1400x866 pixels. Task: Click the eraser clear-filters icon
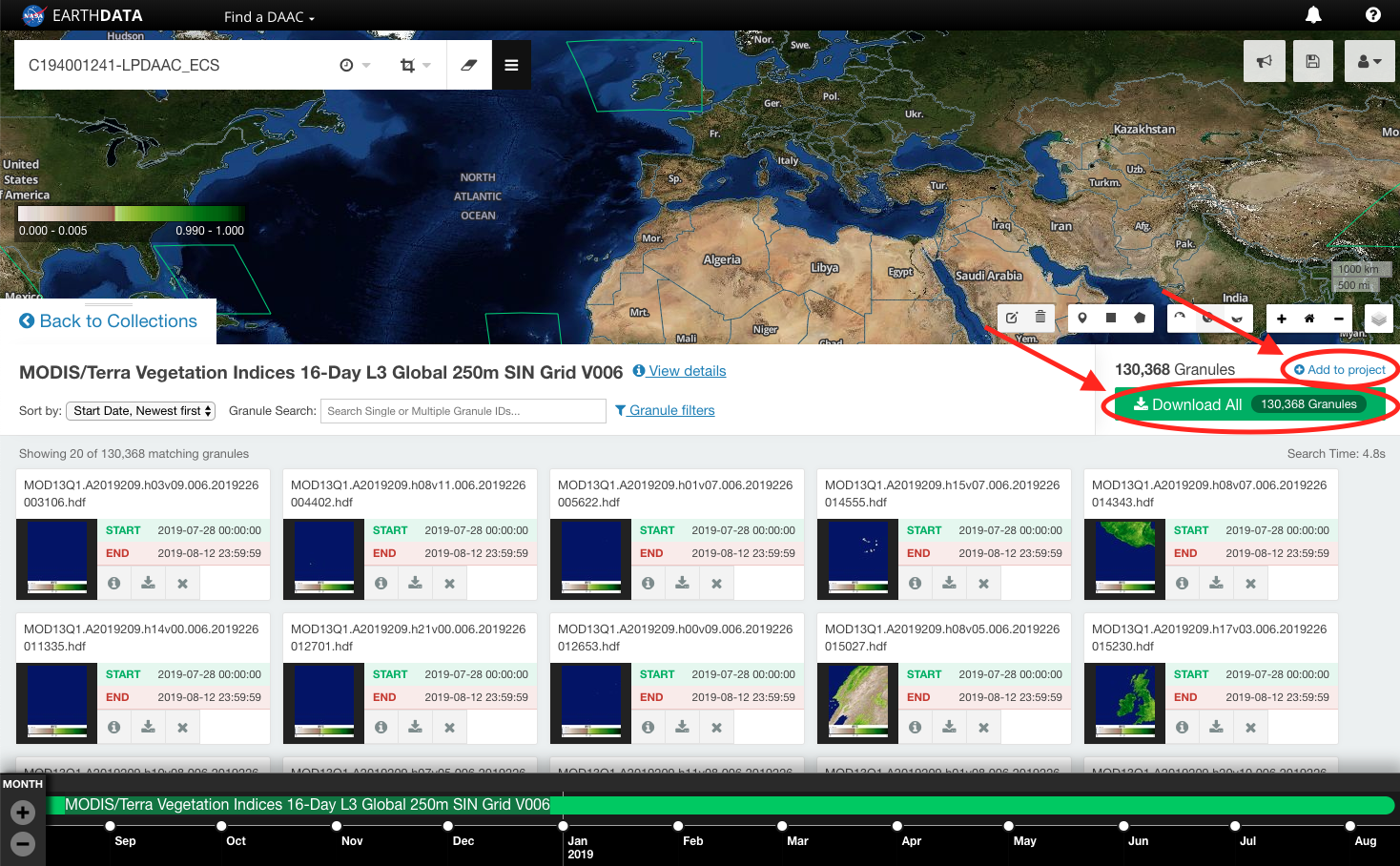tap(469, 65)
